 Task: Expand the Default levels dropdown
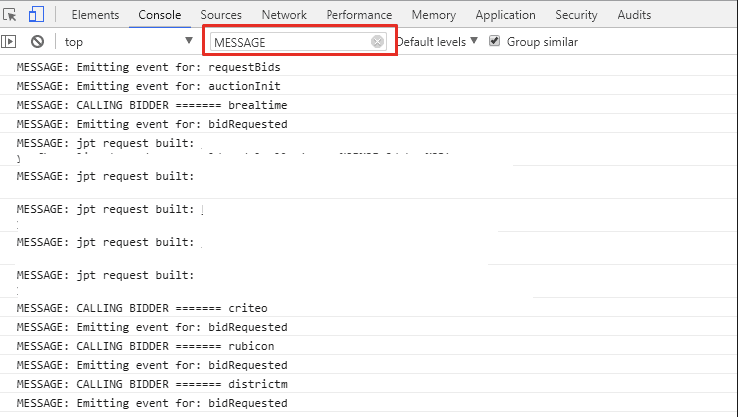pos(437,41)
